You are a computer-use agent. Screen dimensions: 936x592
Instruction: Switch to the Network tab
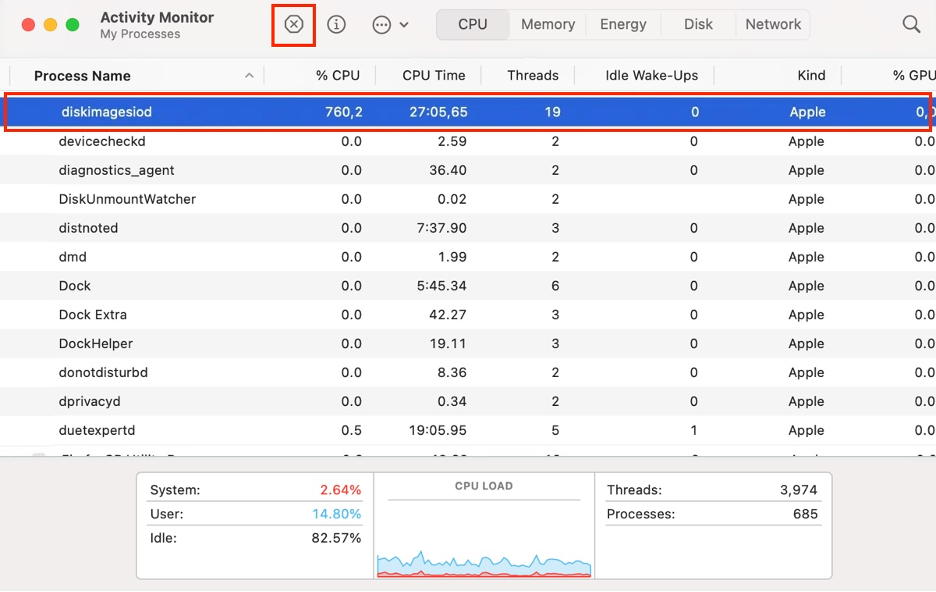(772, 24)
